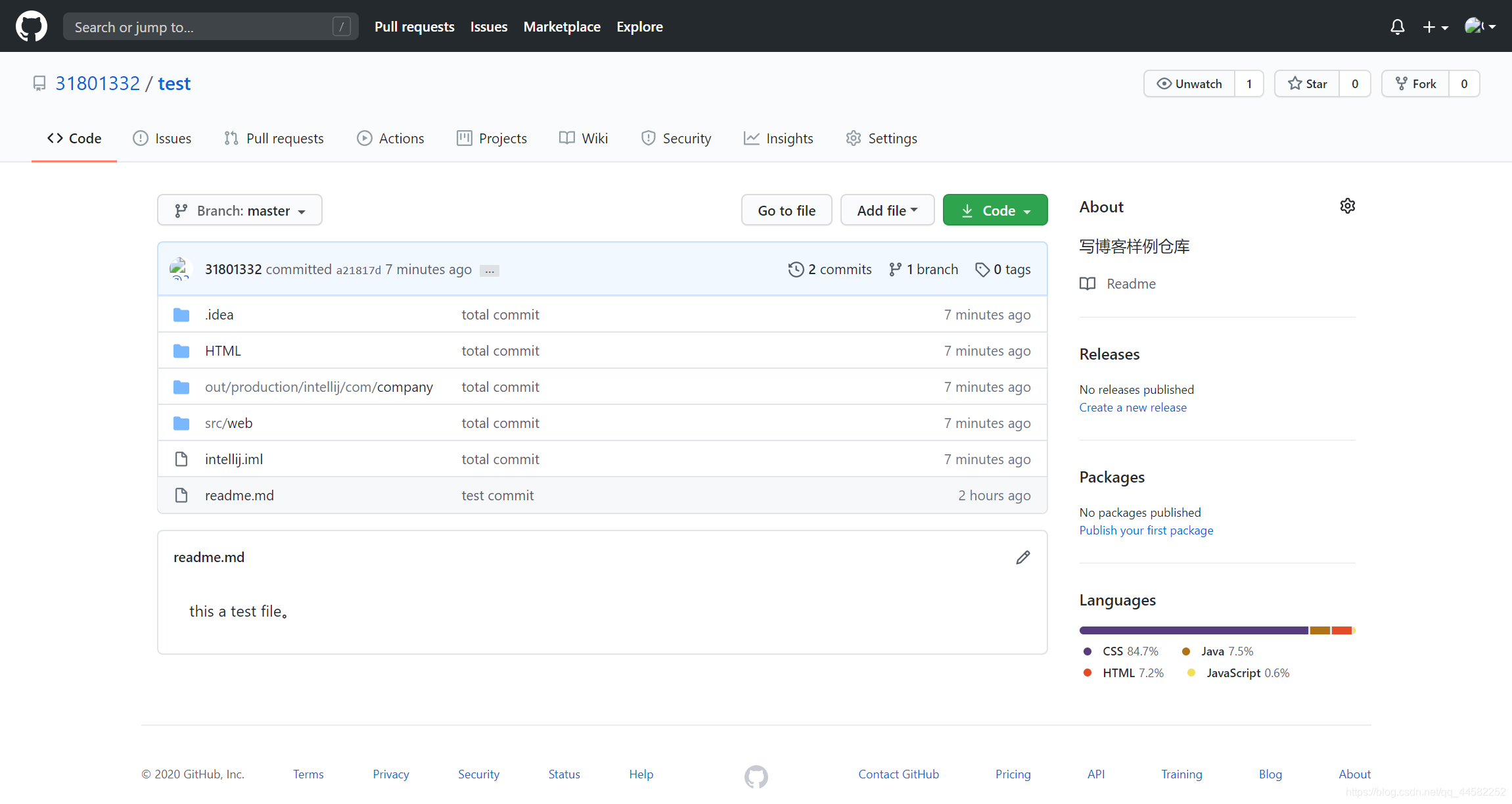The image size is (1512, 804).
Task: Click the slash shortcut icon in search
Action: coord(341,26)
